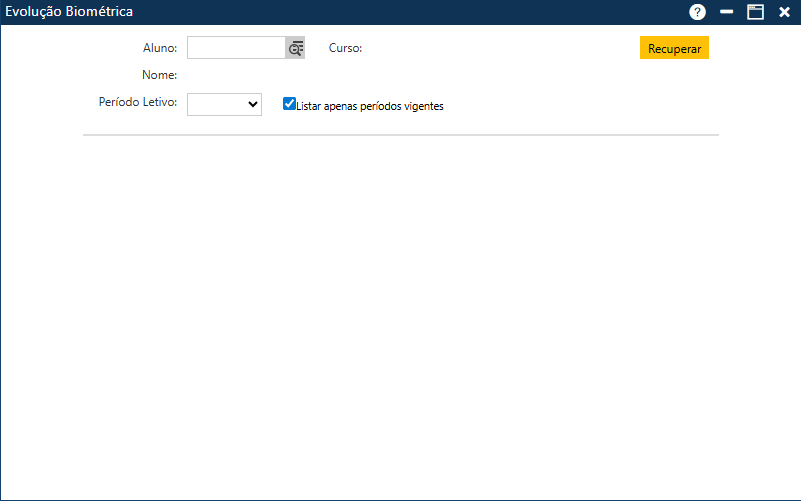801x501 pixels.
Task: Click the horizontal separator line below filters
Action: (400, 134)
